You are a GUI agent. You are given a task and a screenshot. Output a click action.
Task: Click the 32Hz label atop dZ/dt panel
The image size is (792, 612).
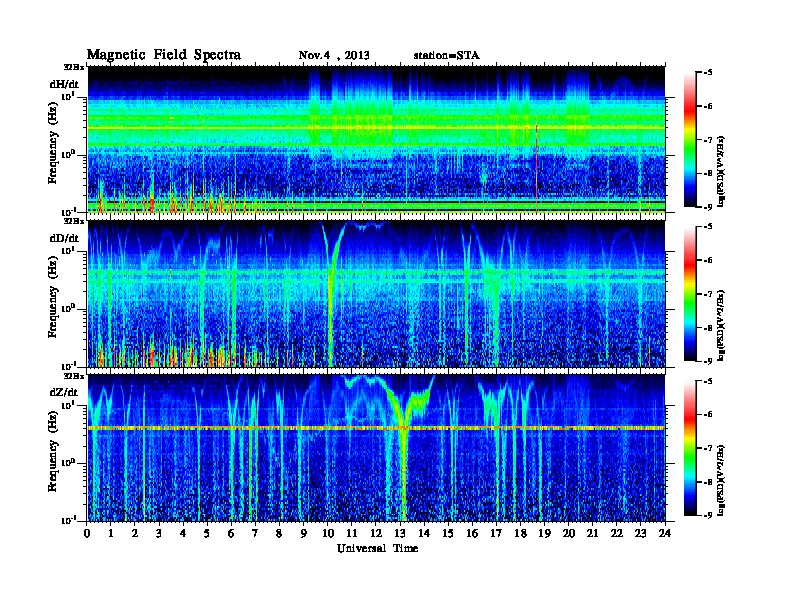[74, 376]
